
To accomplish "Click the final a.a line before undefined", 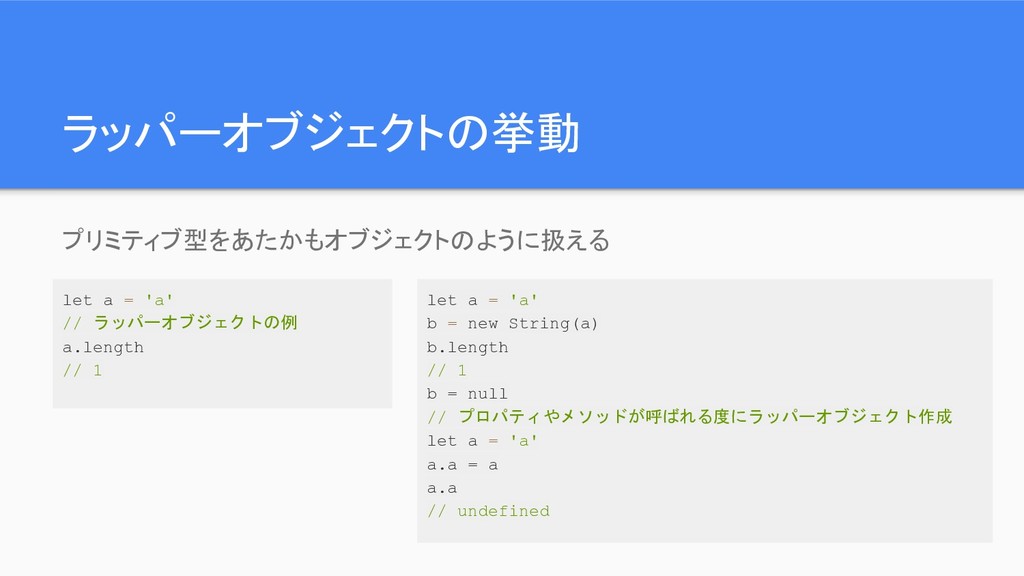I will point(441,488).
